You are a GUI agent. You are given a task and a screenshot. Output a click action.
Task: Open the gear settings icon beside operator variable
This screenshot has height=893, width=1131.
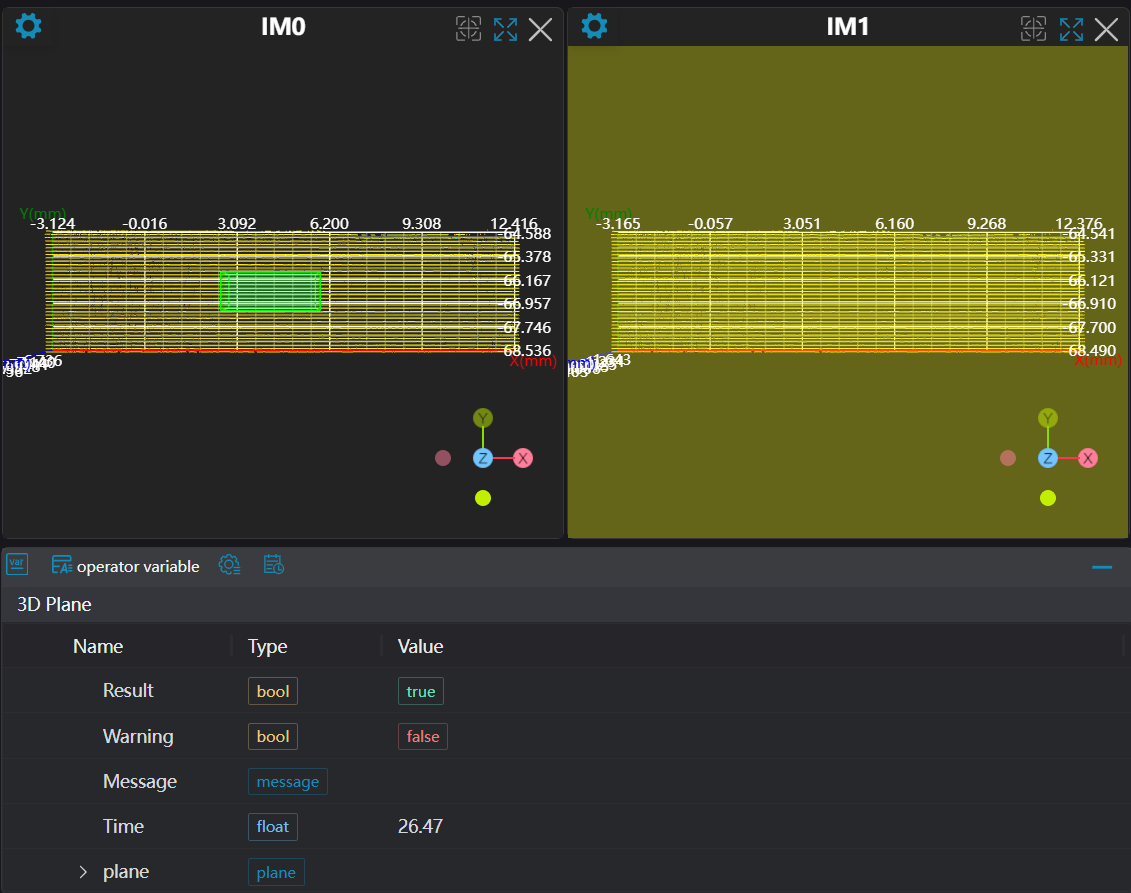tap(229, 565)
